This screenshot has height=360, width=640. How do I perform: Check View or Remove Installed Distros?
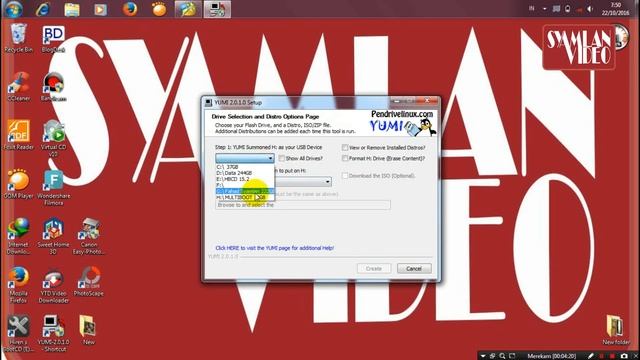pyautogui.click(x=345, y=147)
